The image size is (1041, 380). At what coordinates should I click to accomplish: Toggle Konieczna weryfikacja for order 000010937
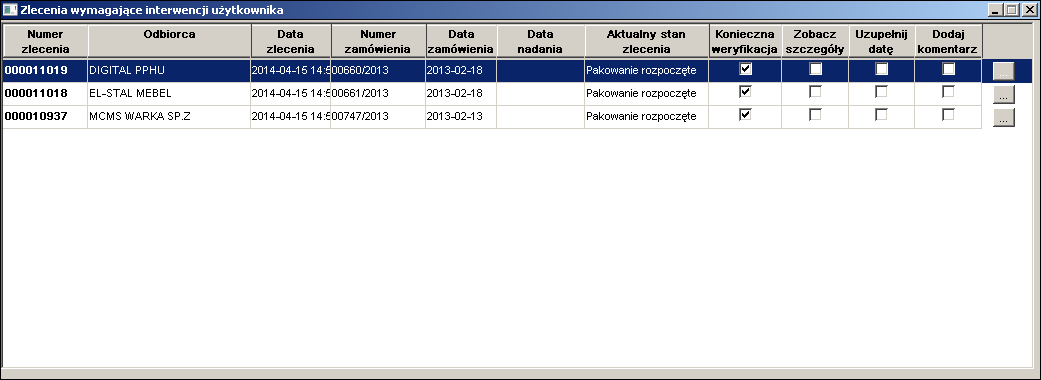click(746, 114)
